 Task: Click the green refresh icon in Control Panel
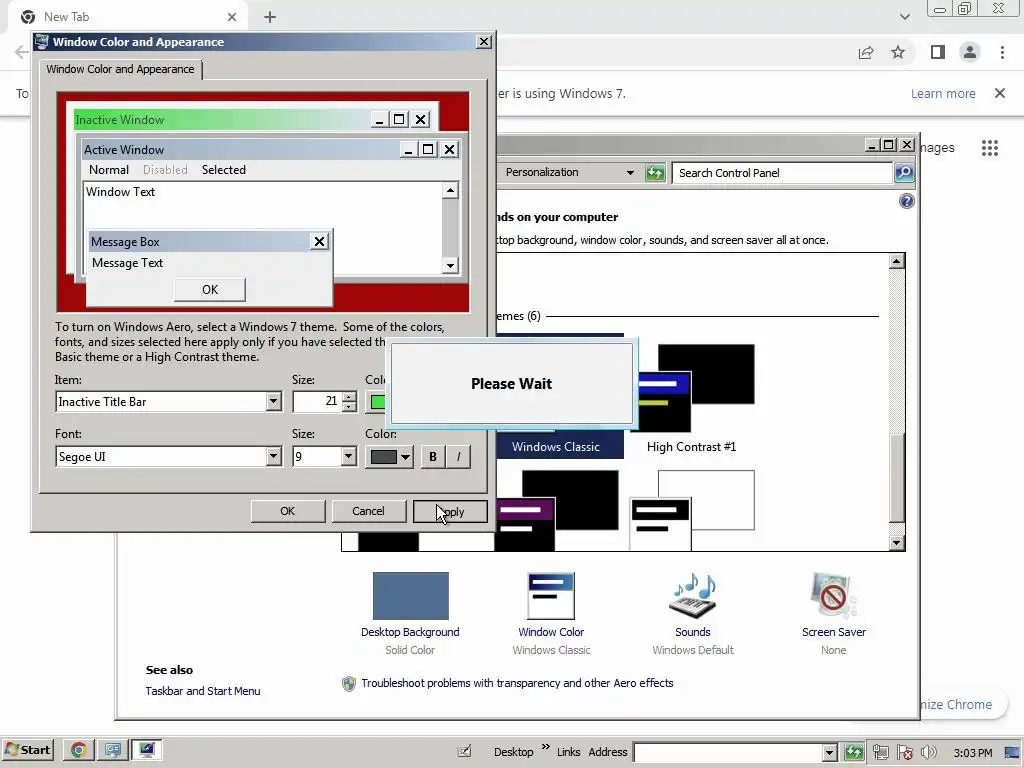pos(654,173)
